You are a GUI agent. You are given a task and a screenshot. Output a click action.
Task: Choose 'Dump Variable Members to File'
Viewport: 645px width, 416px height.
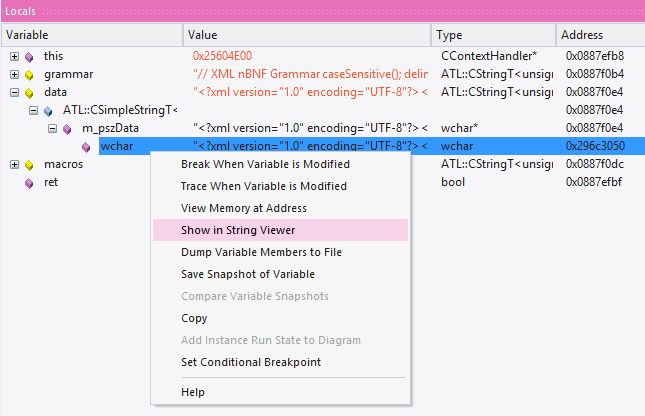[x=261, y=252]
